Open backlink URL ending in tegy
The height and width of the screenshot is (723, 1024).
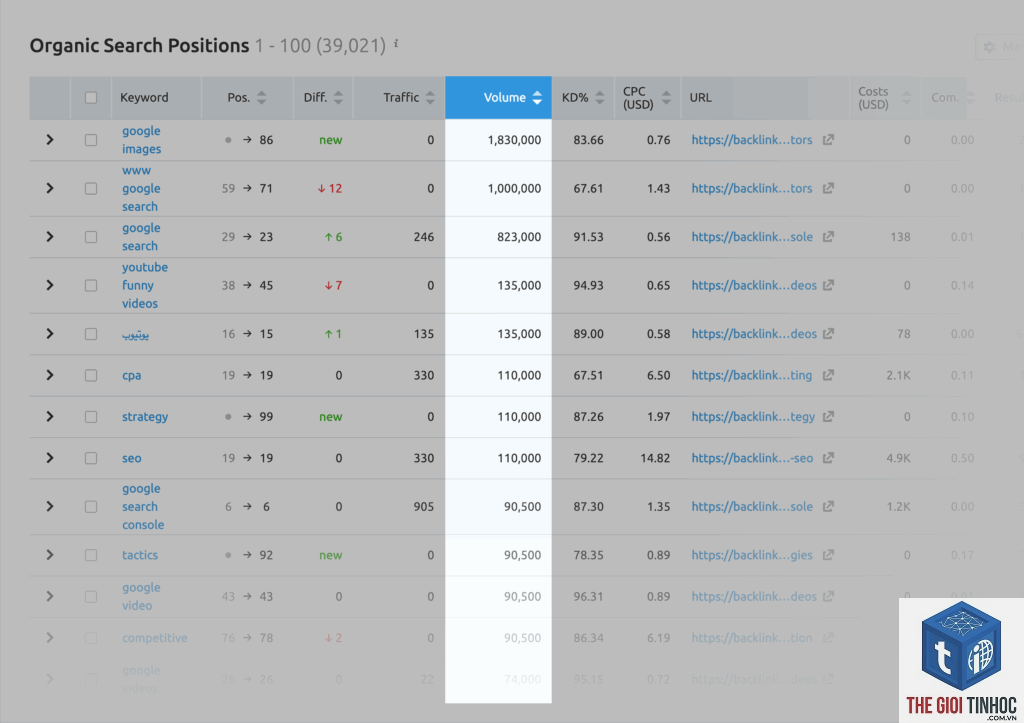click(x=753, y=417)
